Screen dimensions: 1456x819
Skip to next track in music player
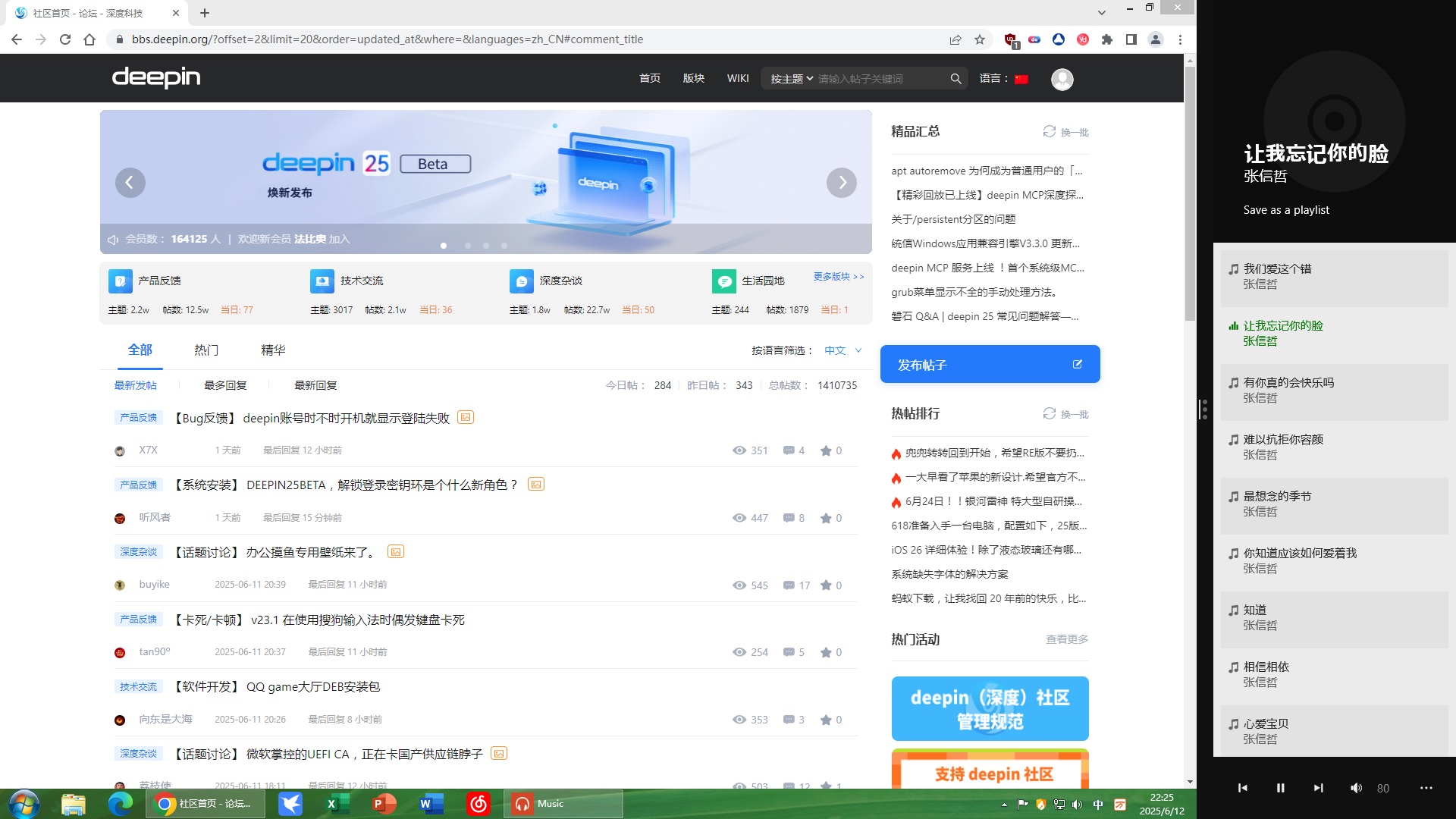tap(1318, 788)
